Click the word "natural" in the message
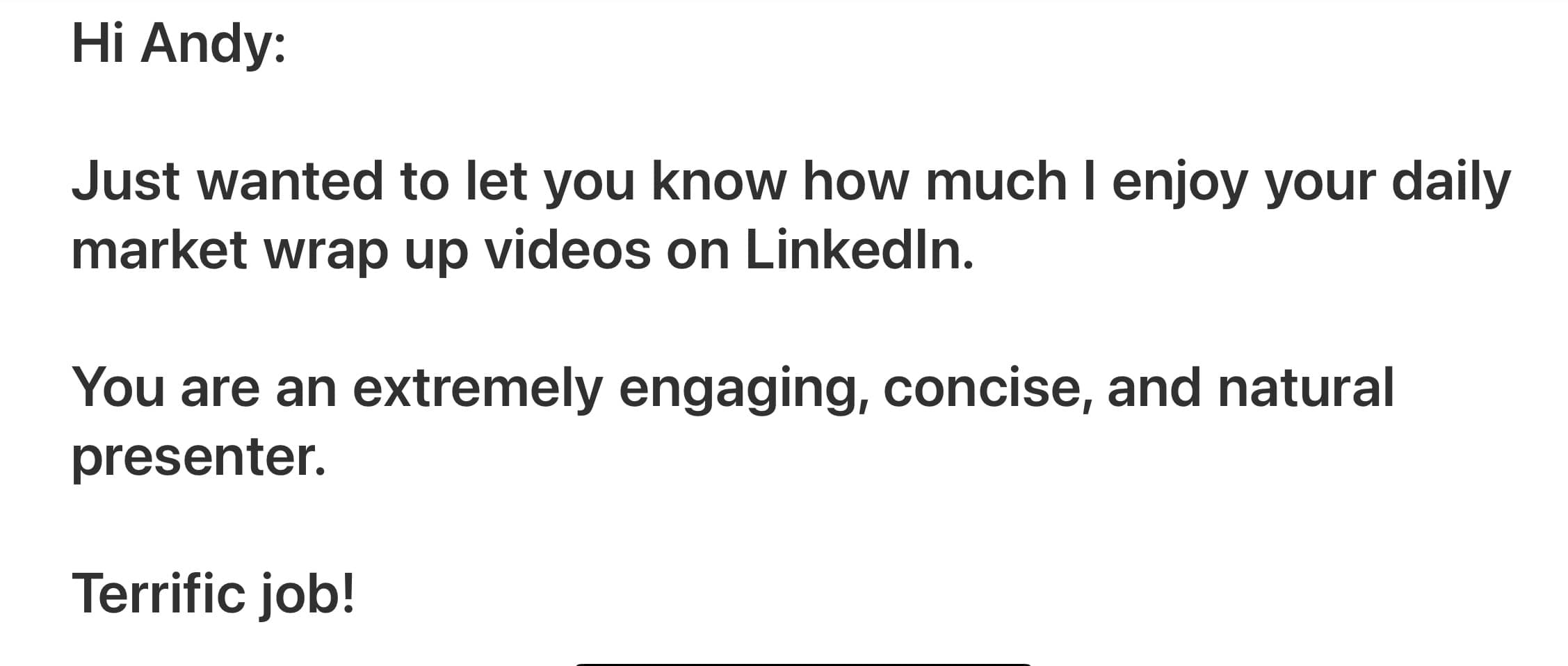This screenshot has height=666, width=1568. [1306, 387]
